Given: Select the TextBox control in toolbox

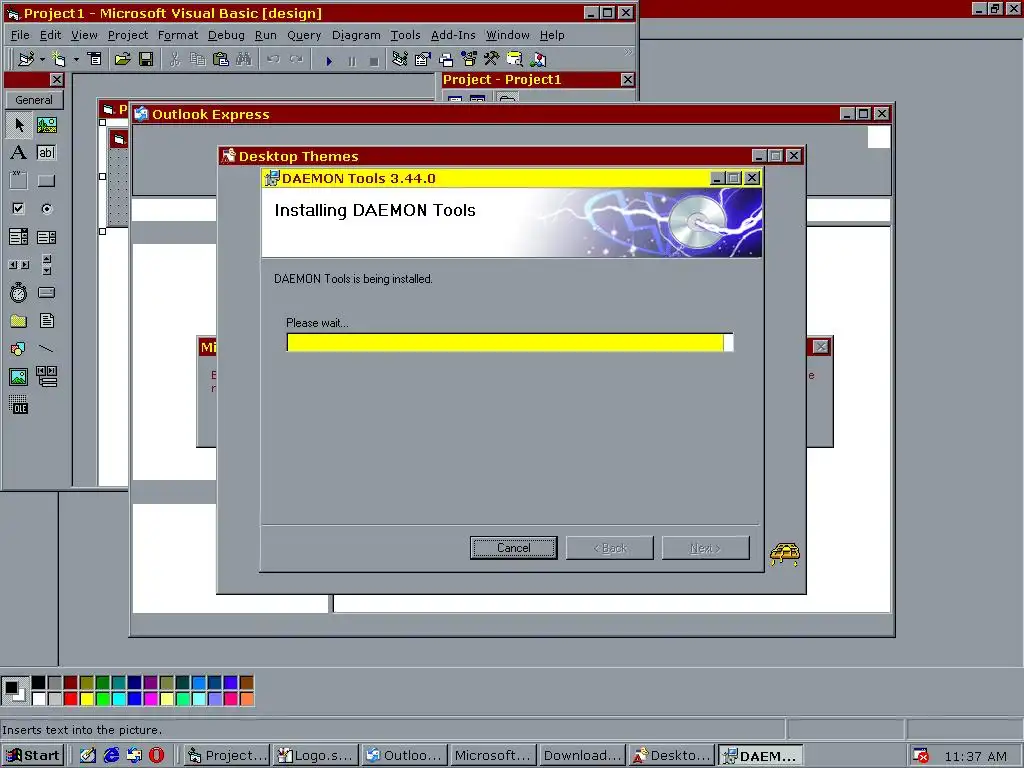Looking at the screenshot, I should 46,153.
